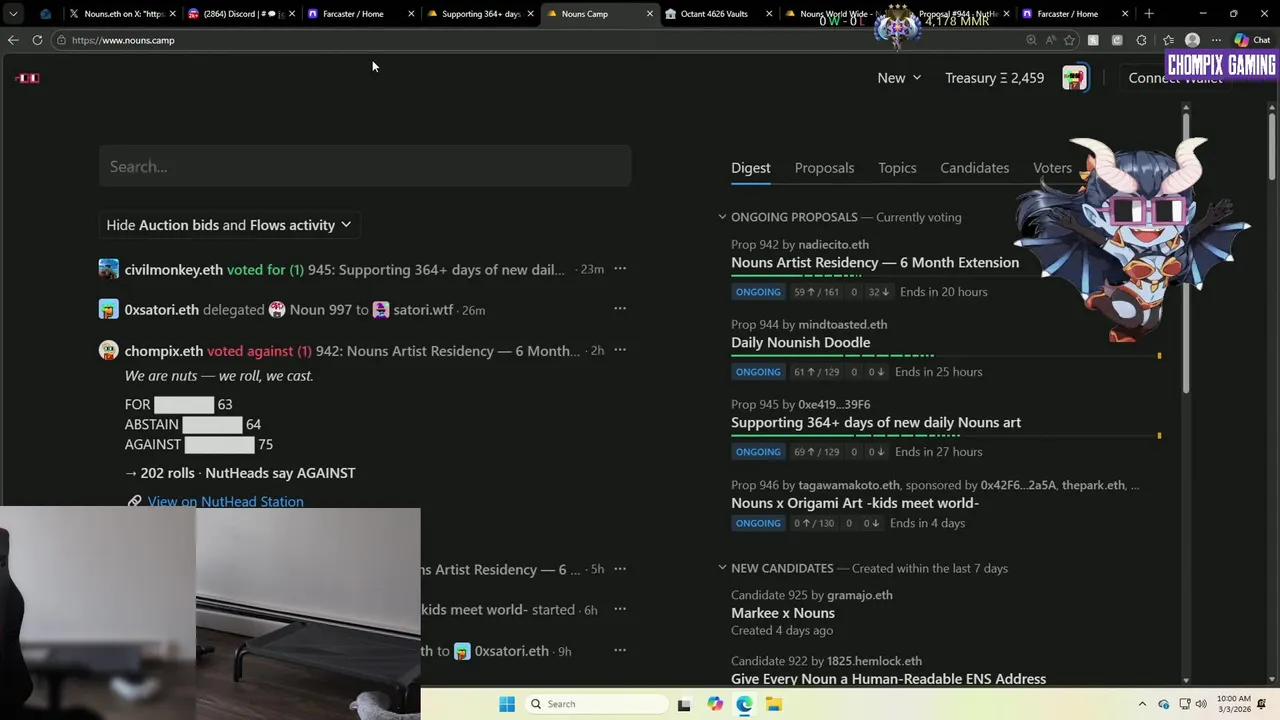Image resolution: width=1280 pixels, height=720 pixels.
Task: Click the gramajo.eth candidate author
Action: click(859, 595)
